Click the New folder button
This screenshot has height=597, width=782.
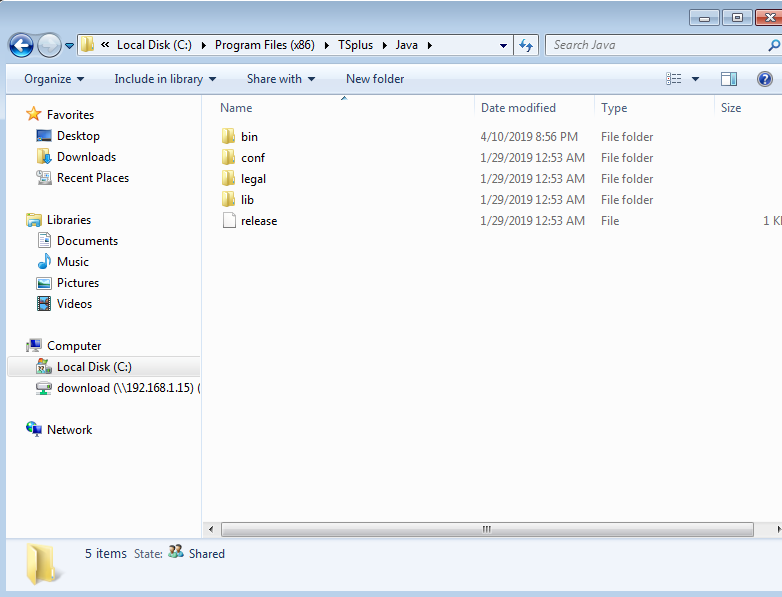[x=375, y=79]
